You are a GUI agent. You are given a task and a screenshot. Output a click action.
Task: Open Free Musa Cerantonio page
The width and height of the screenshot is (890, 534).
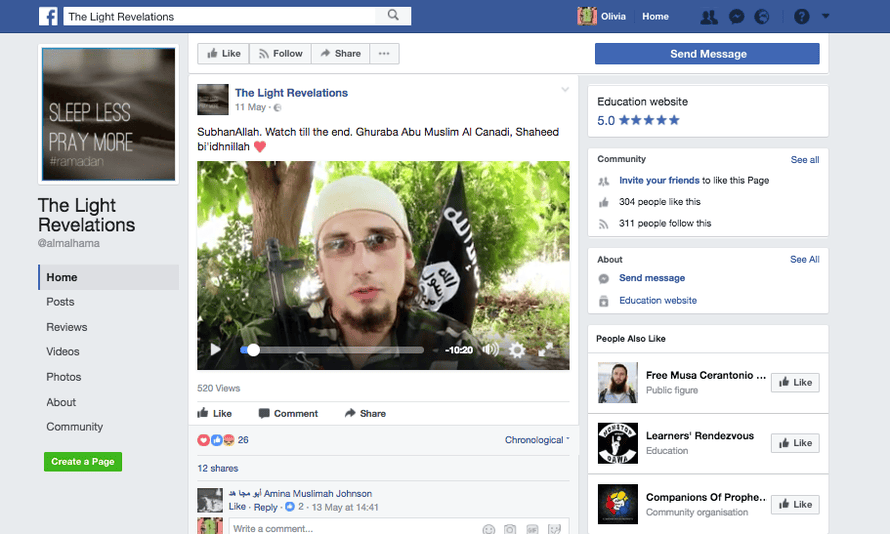point(706,375)
